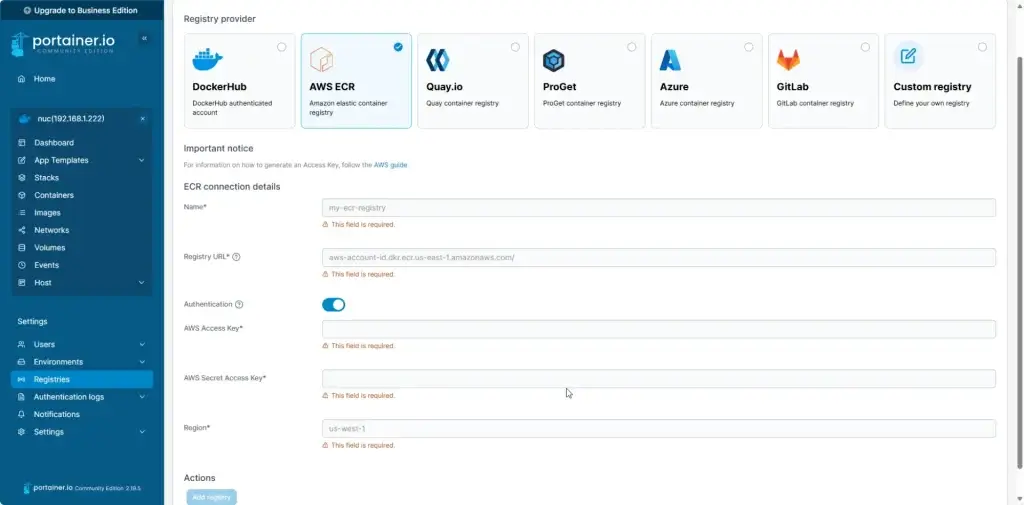Open the AWS guide link
Image resolution: width=1024 pixels, height=505 pixels.
pos(391,165)
